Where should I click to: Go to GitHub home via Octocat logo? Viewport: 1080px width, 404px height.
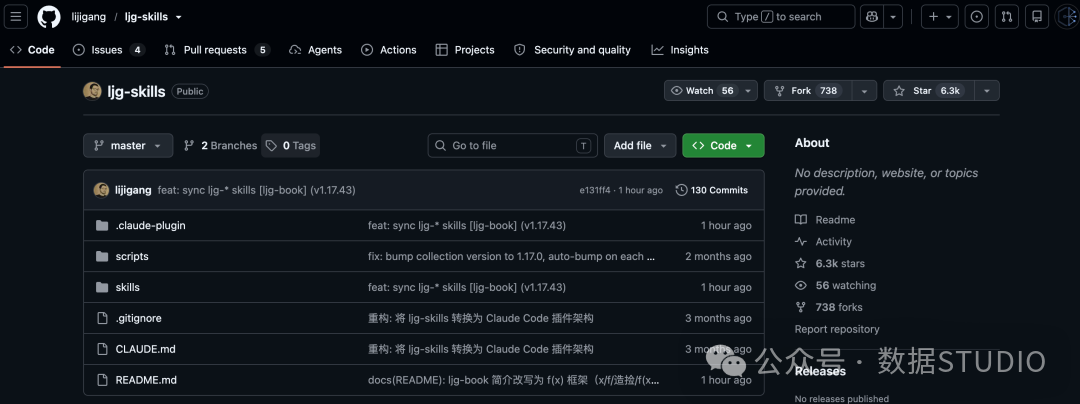pos(49,17)
